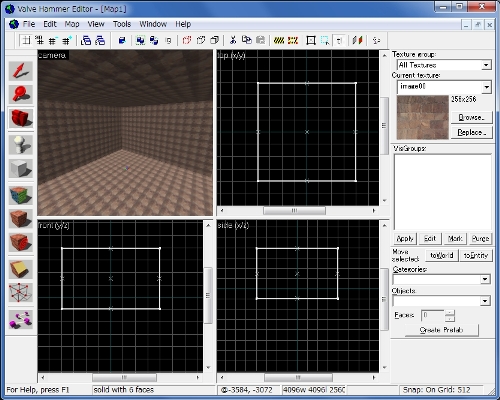This screenshot has height=400, width=500.
Task: Toggle the green and red face alignment icon
Action: [358, 41]
